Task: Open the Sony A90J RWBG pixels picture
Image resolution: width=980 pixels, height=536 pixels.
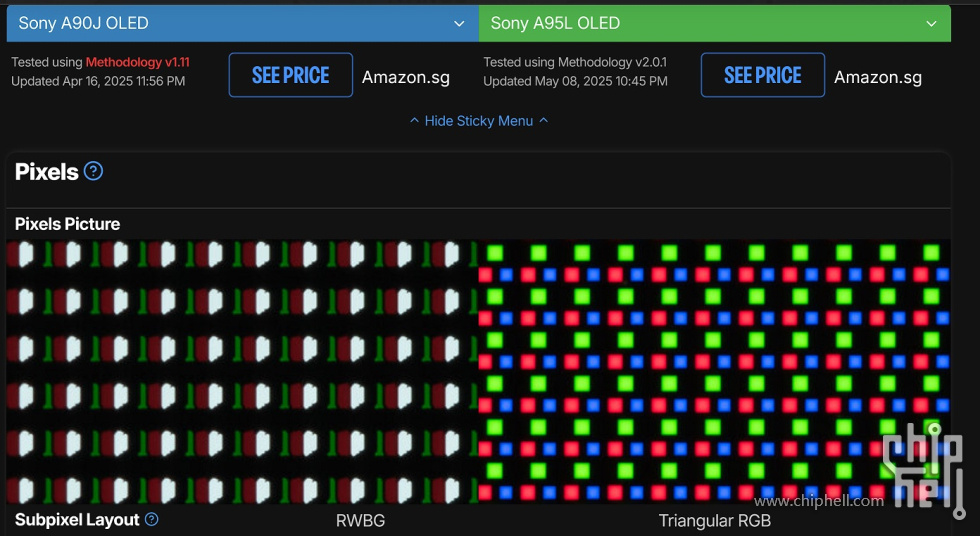Action: click(x=242, y=372)
